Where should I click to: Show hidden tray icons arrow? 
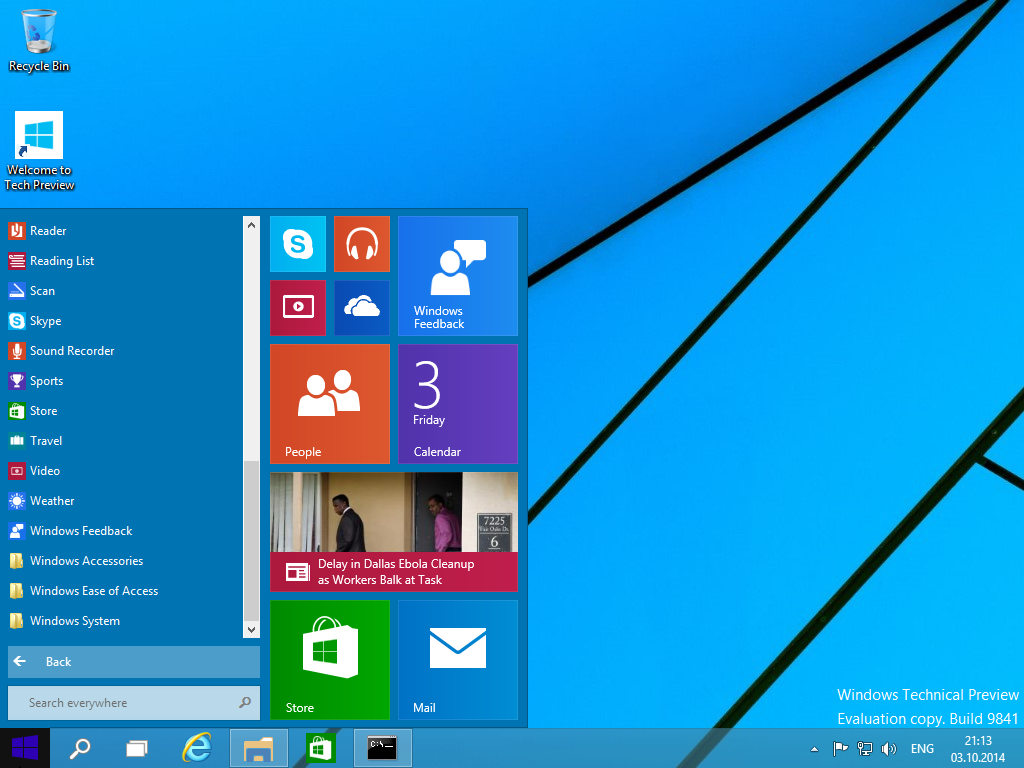[814, 749]
